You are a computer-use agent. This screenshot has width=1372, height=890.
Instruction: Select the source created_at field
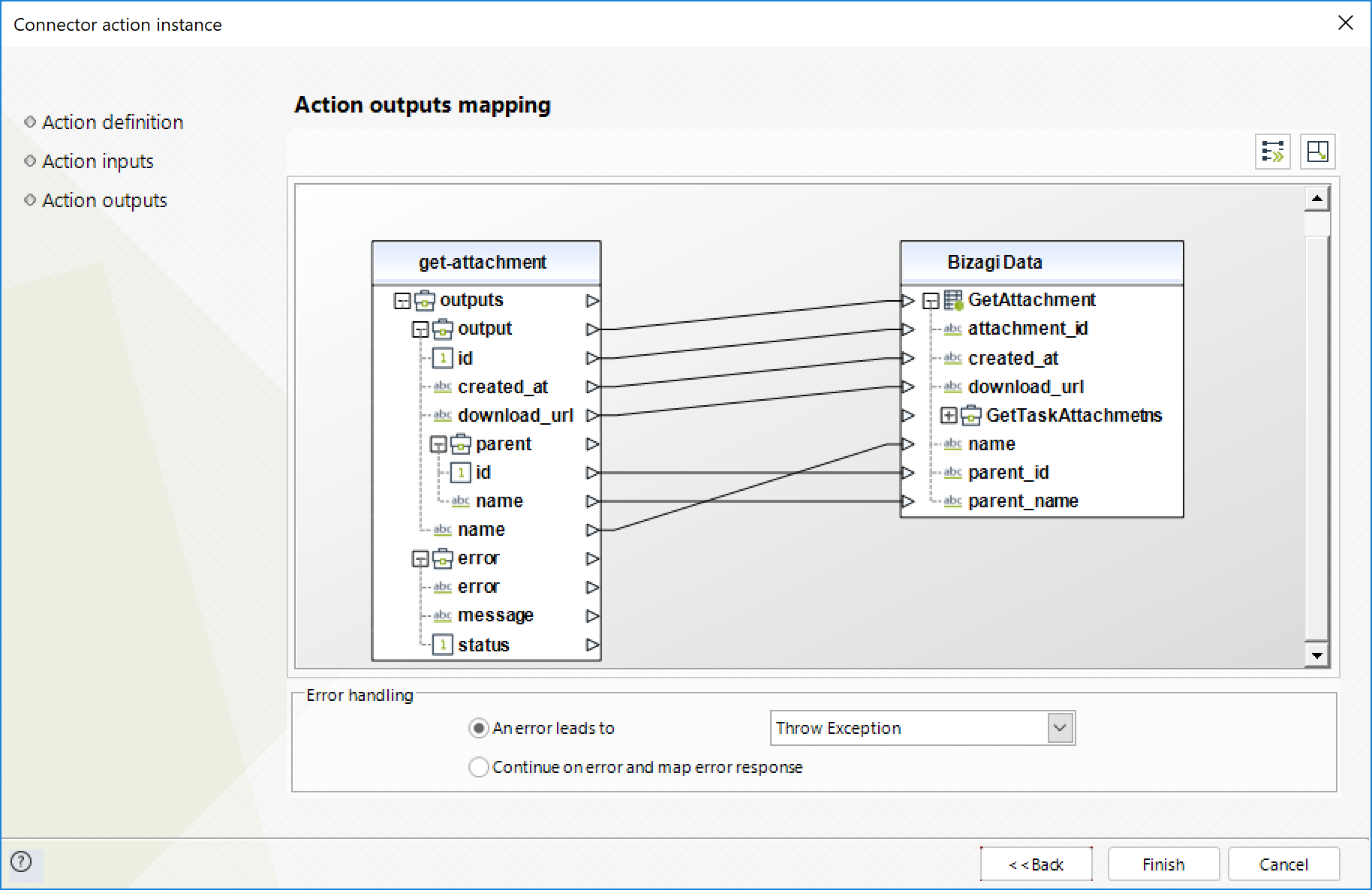503,386
